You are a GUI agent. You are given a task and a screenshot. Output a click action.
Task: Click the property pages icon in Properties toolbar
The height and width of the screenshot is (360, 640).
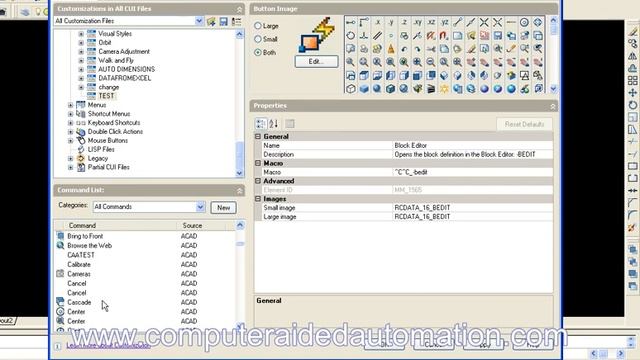click(289, 123)
